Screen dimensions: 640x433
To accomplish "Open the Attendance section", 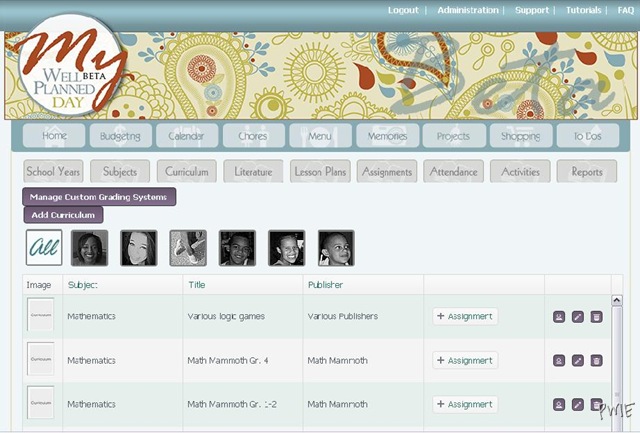I will point(453,171).
